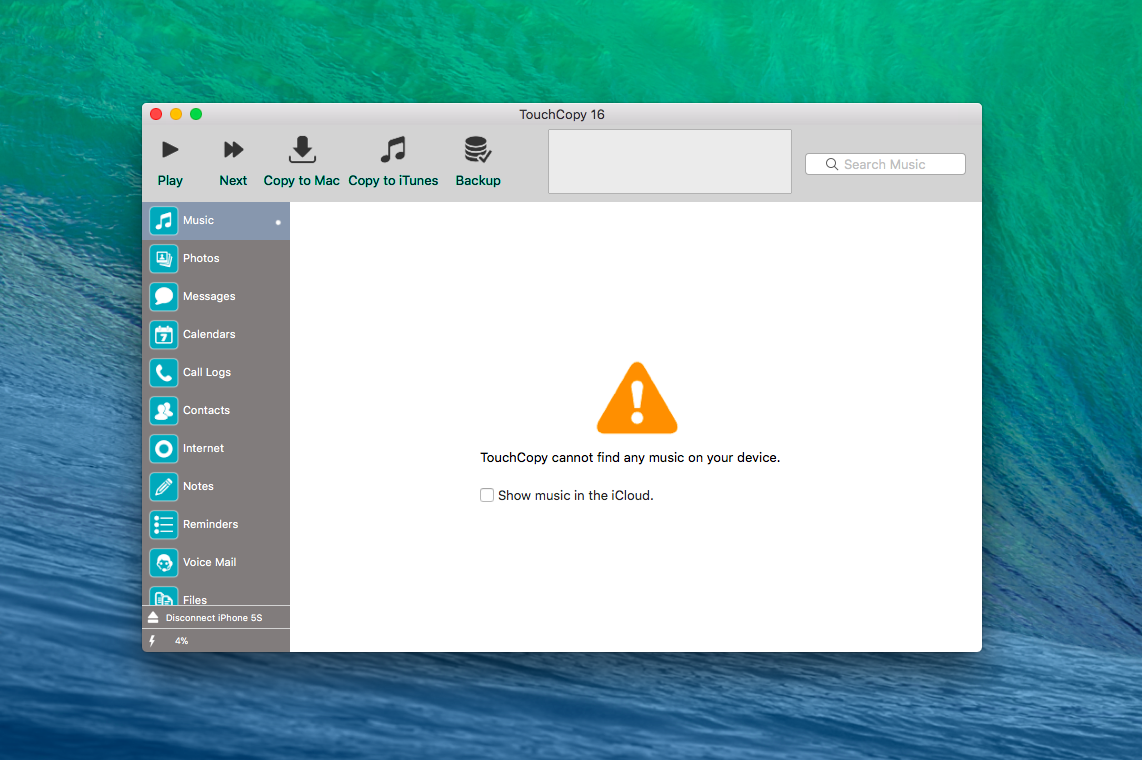Viewport: 1142px width, 760px height.
Task: Click the orange warning triangle
Action: pos(637,397)
